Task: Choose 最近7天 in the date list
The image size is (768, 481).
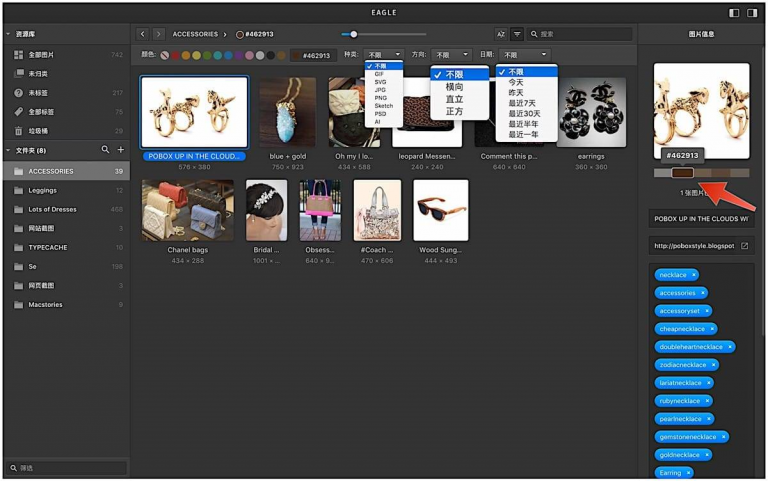Action: click(522, 103)
